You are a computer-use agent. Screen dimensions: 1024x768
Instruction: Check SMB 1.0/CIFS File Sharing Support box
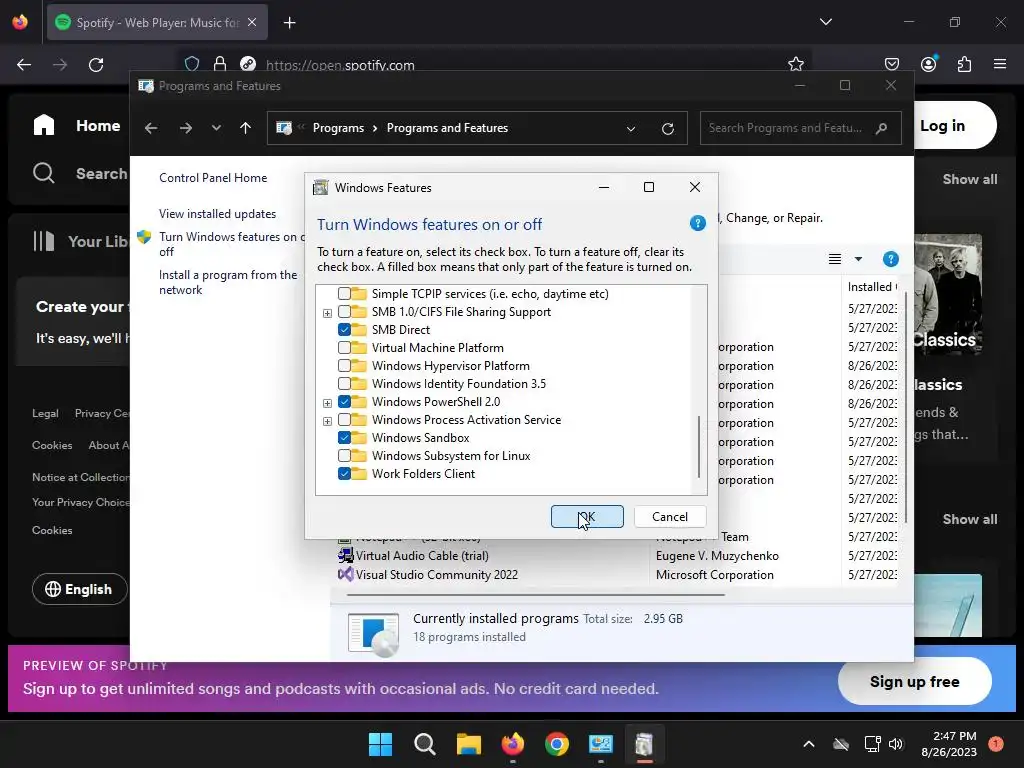pos(344,312)
